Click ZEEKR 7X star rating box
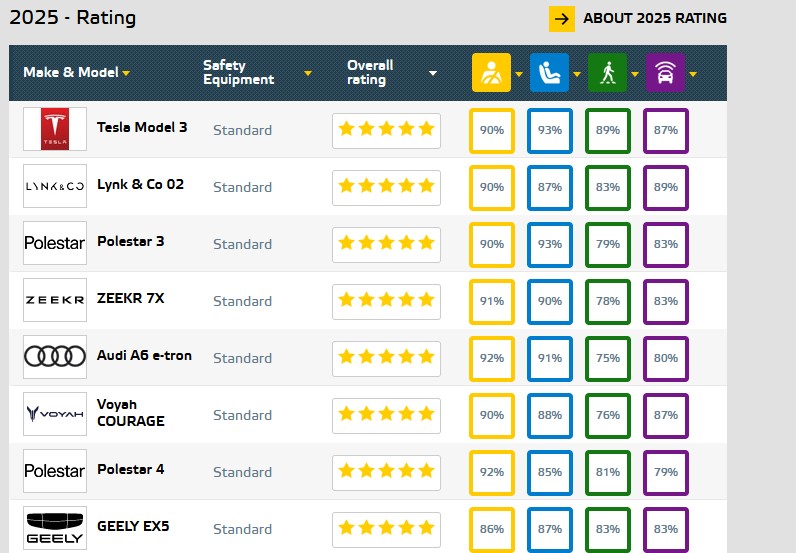Image resolution: width=796 pixels, height=553 pixels. [386, 301]
